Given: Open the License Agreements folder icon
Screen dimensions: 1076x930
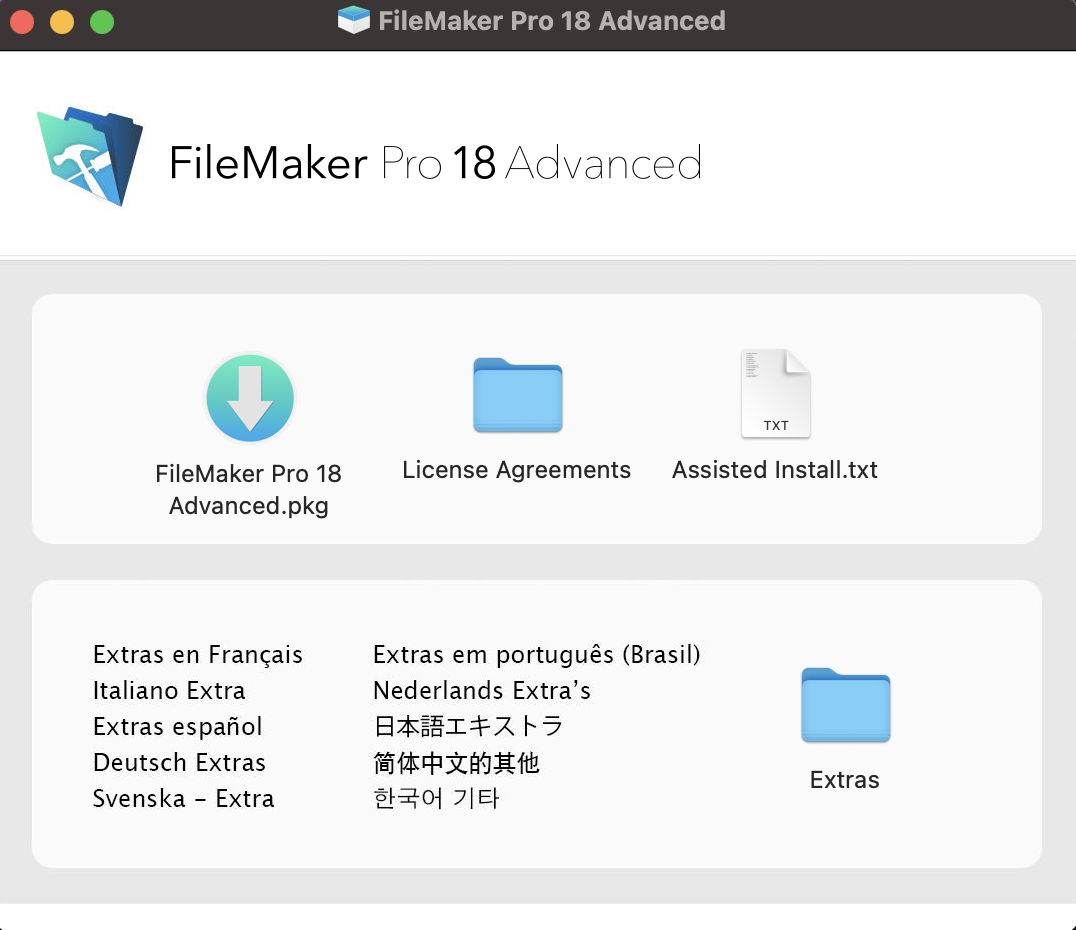Looking at the screenshot, I should pos(517,395).
